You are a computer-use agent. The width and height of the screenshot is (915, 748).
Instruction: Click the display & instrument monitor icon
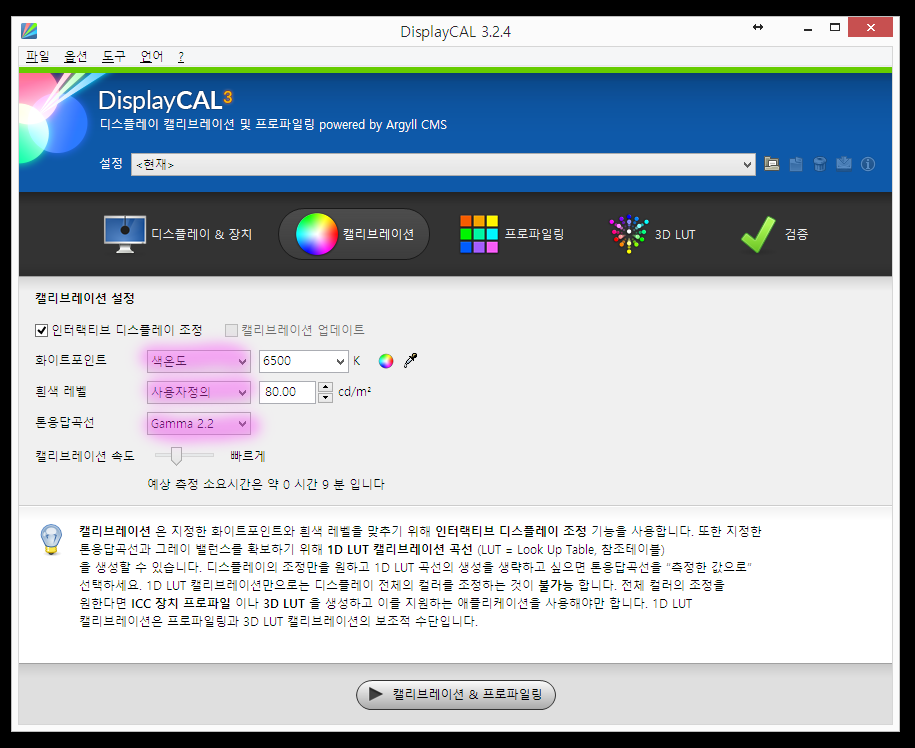point(124,234)
